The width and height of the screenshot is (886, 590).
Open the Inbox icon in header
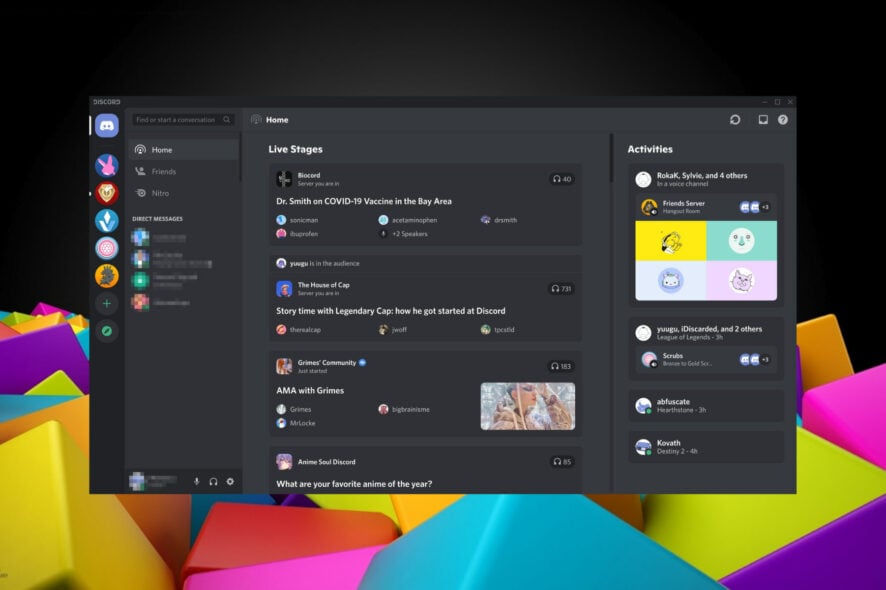click(x=763, y=119)
